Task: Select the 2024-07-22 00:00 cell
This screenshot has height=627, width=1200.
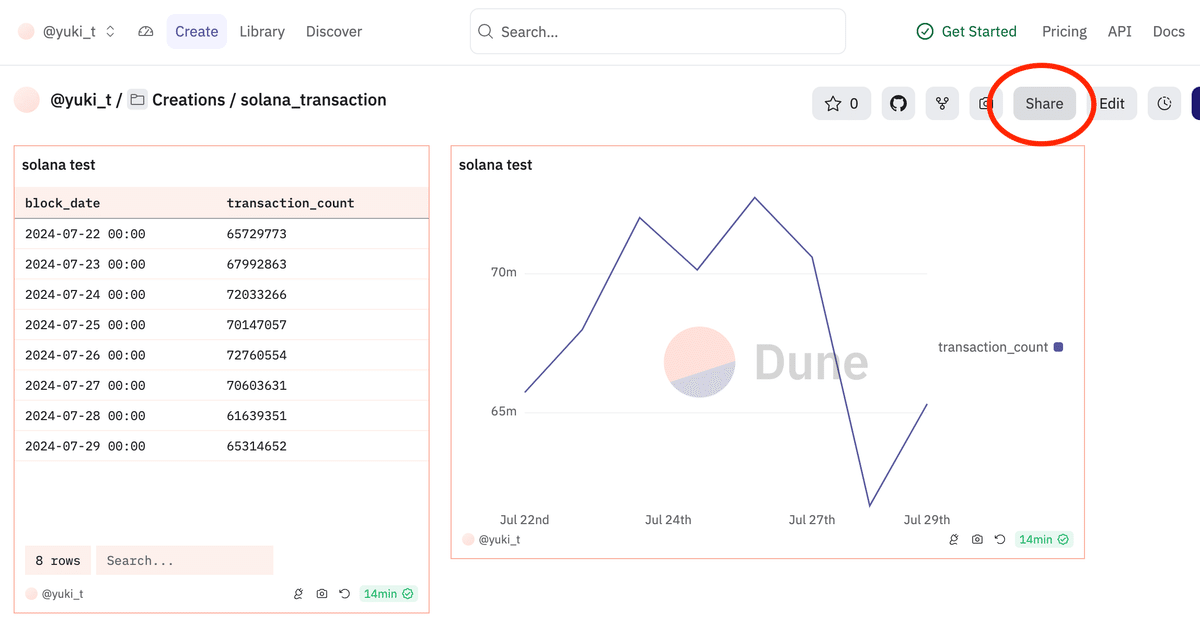Action: (x=85, y=234)
